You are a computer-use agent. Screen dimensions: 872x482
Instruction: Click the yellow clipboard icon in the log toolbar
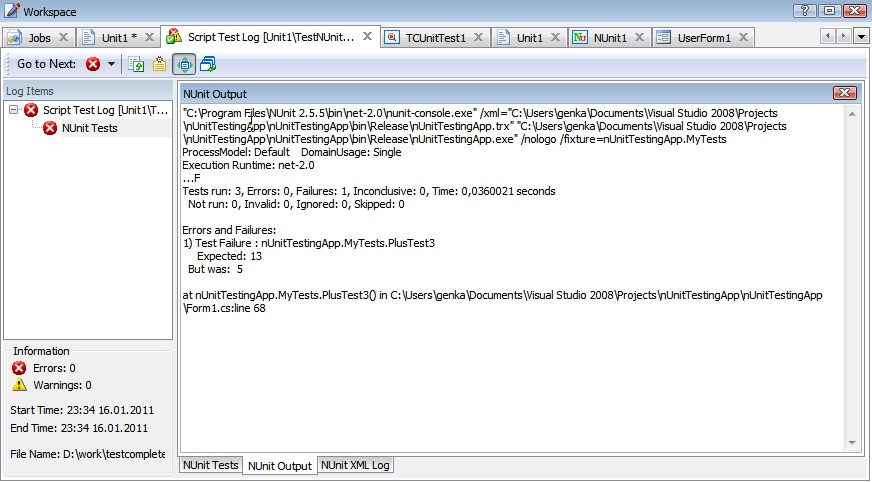coord(159,64)
